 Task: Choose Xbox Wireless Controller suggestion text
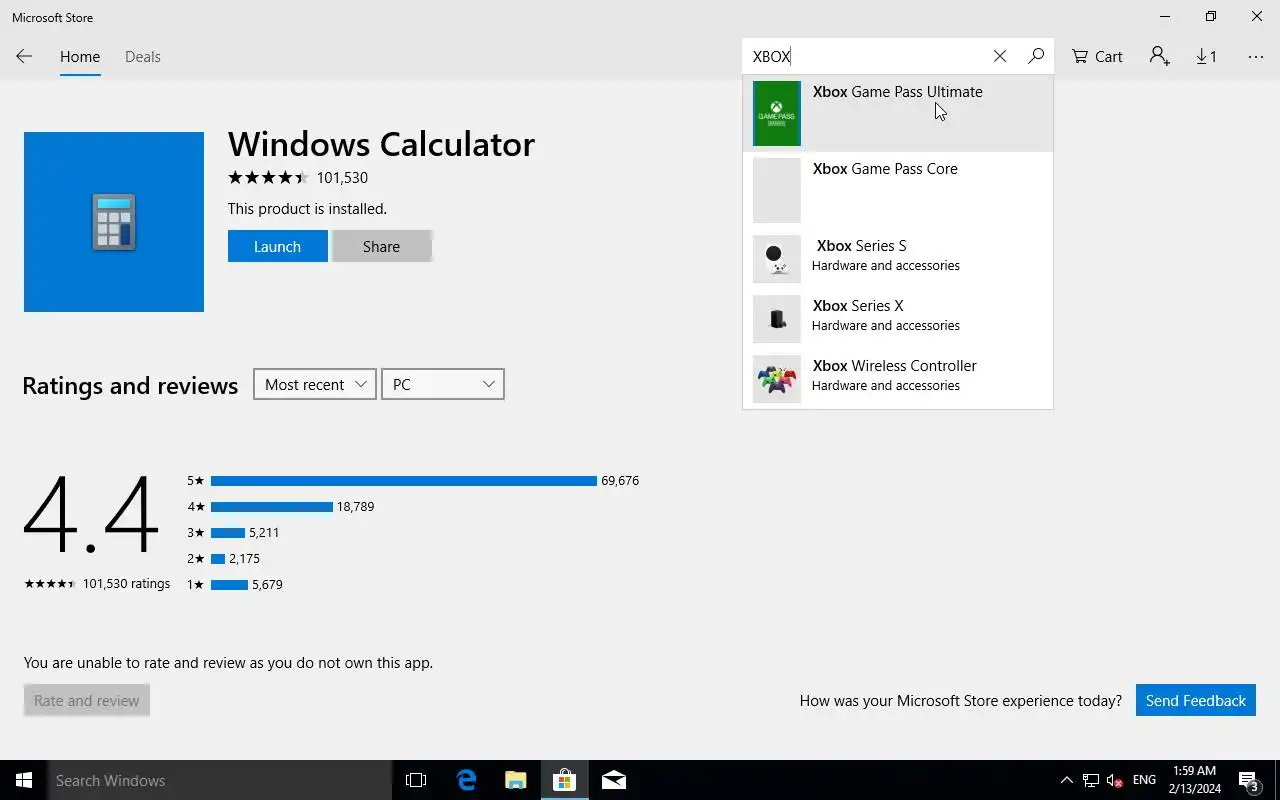click(895, 366)
